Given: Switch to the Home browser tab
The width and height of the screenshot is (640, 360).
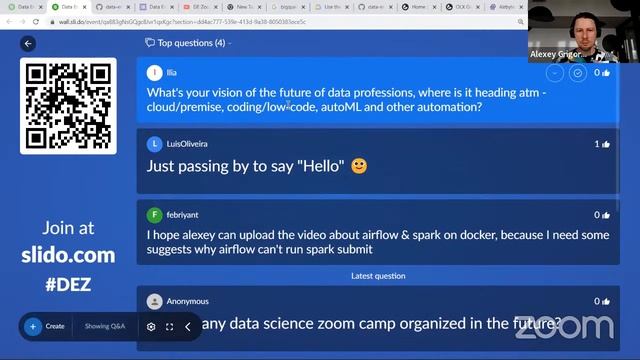Looking at the screenshot, I should (419, 7).
